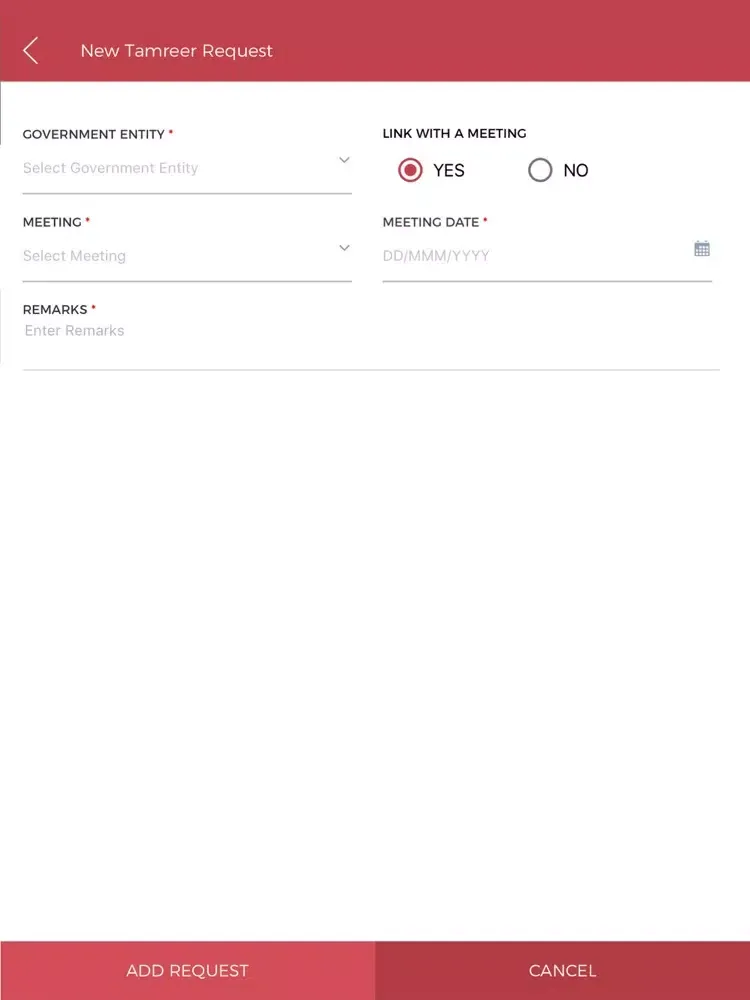Viewport: 750px width, 1000px height.
Task: Click the LINK WITH A MEETING label
Action: [454, 134]
